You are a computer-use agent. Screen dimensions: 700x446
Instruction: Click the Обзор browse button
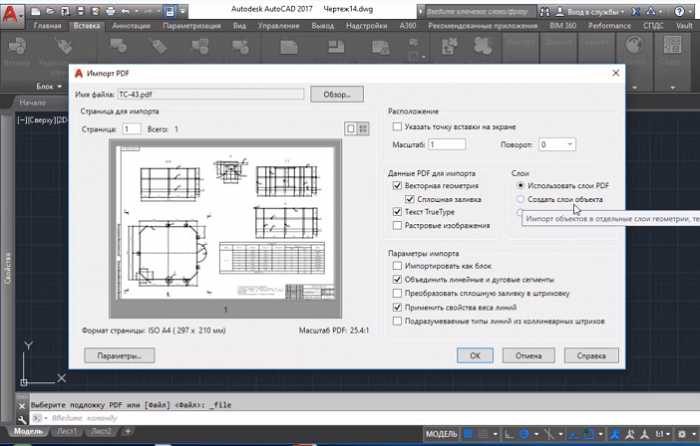337,94
